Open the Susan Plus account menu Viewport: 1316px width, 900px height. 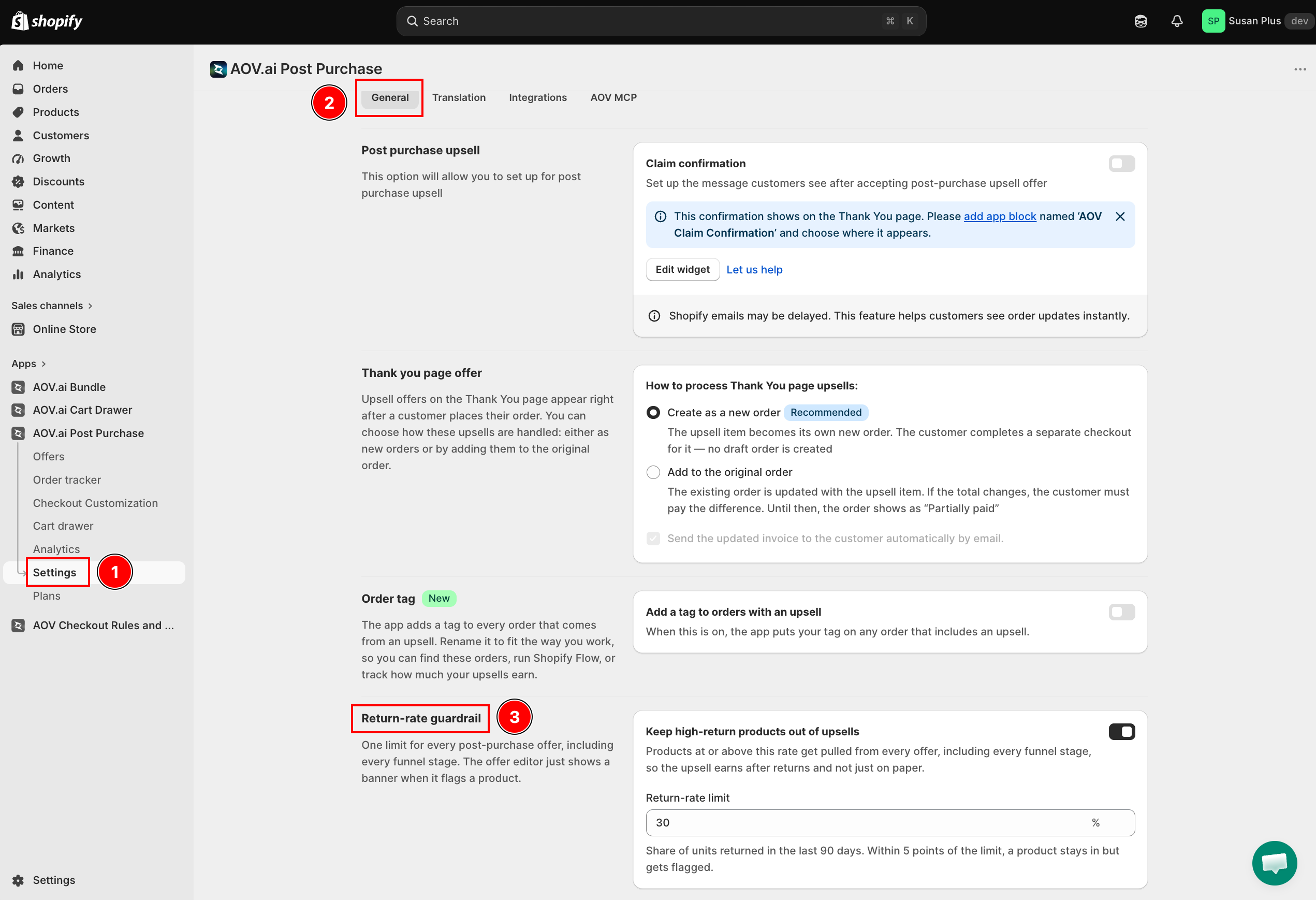(1256, 21)
